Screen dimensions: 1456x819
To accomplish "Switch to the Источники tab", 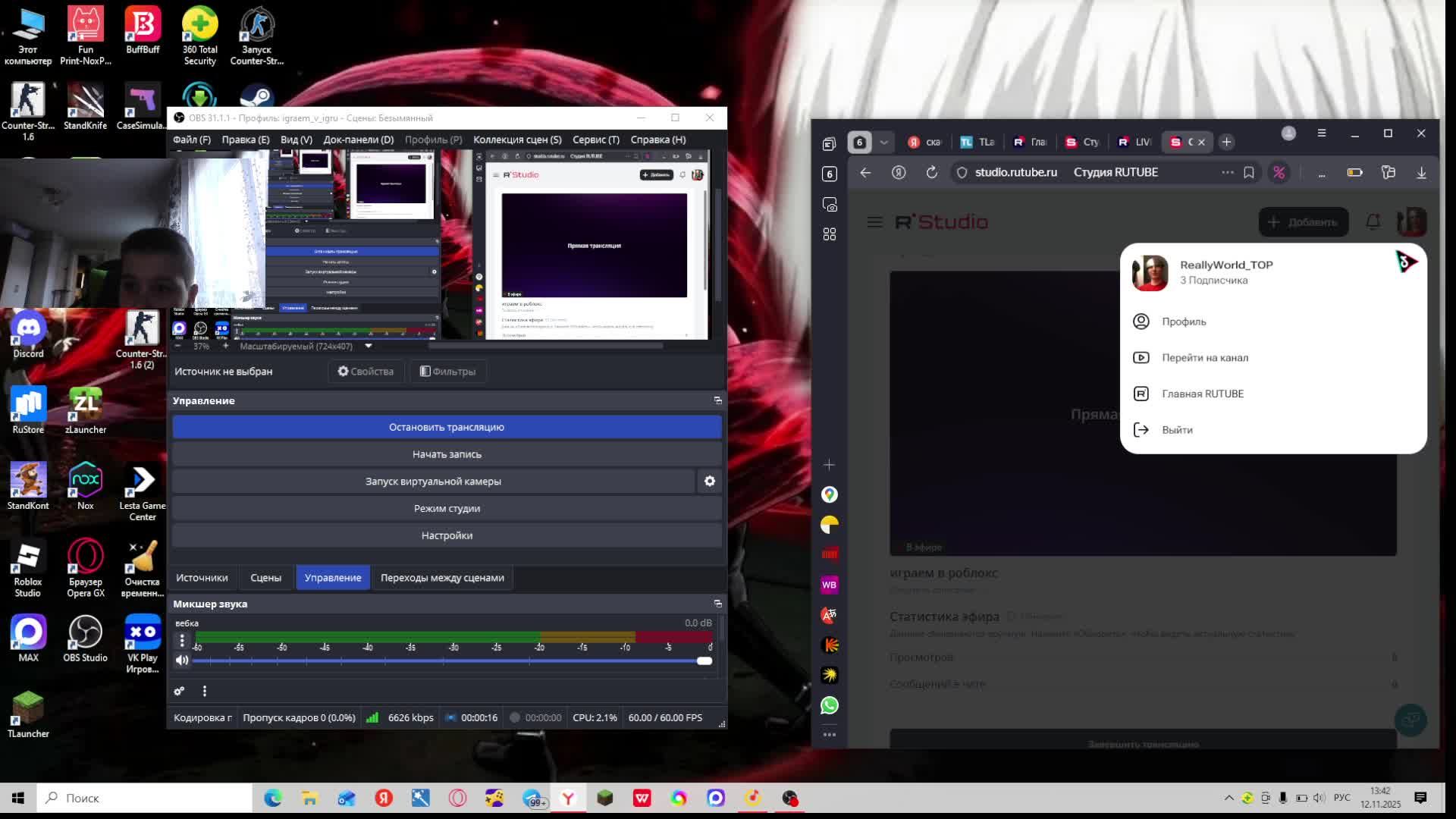I will point(202,578).
